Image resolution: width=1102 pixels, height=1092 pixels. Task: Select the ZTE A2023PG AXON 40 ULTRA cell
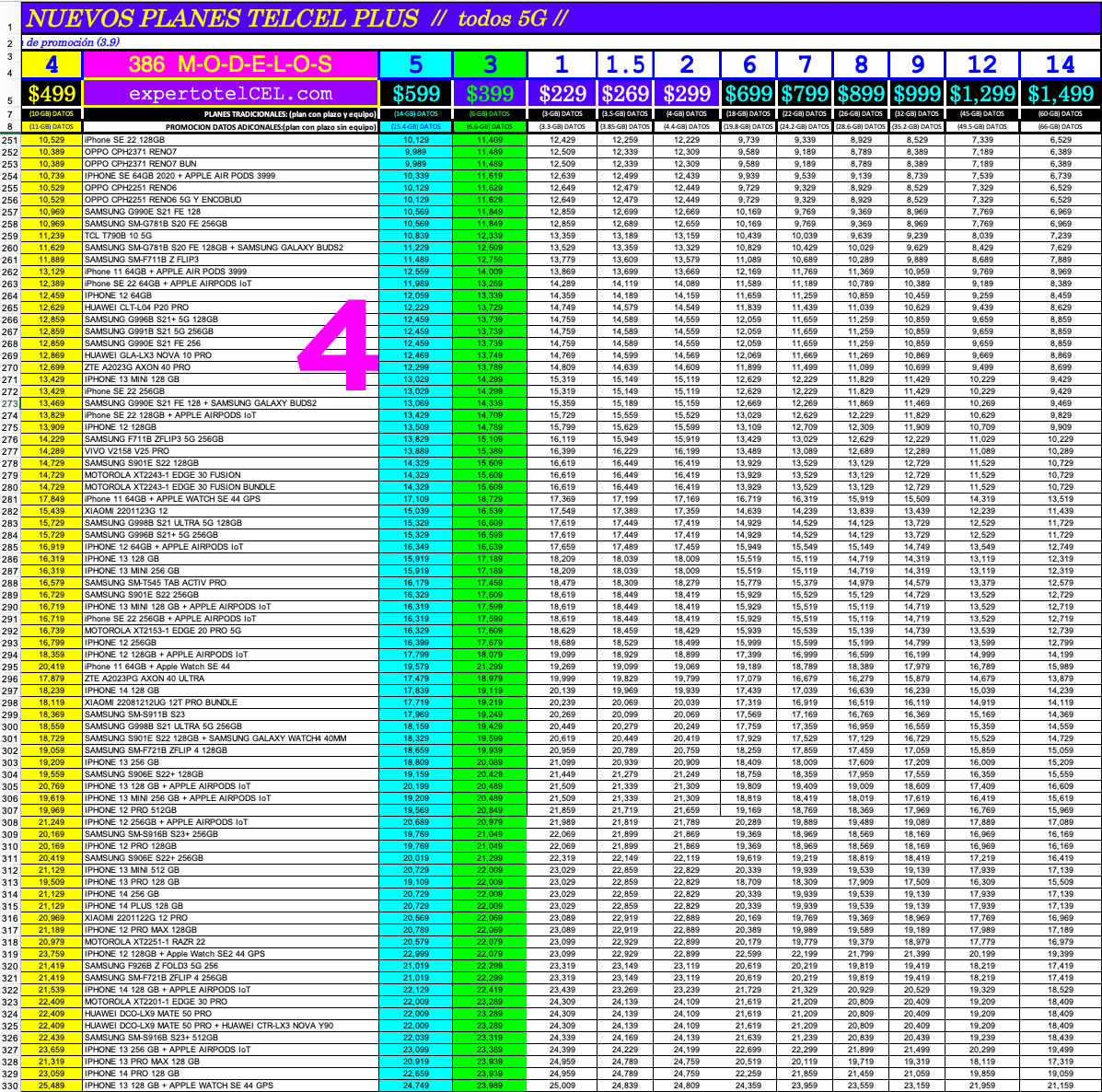coord(230,678)
